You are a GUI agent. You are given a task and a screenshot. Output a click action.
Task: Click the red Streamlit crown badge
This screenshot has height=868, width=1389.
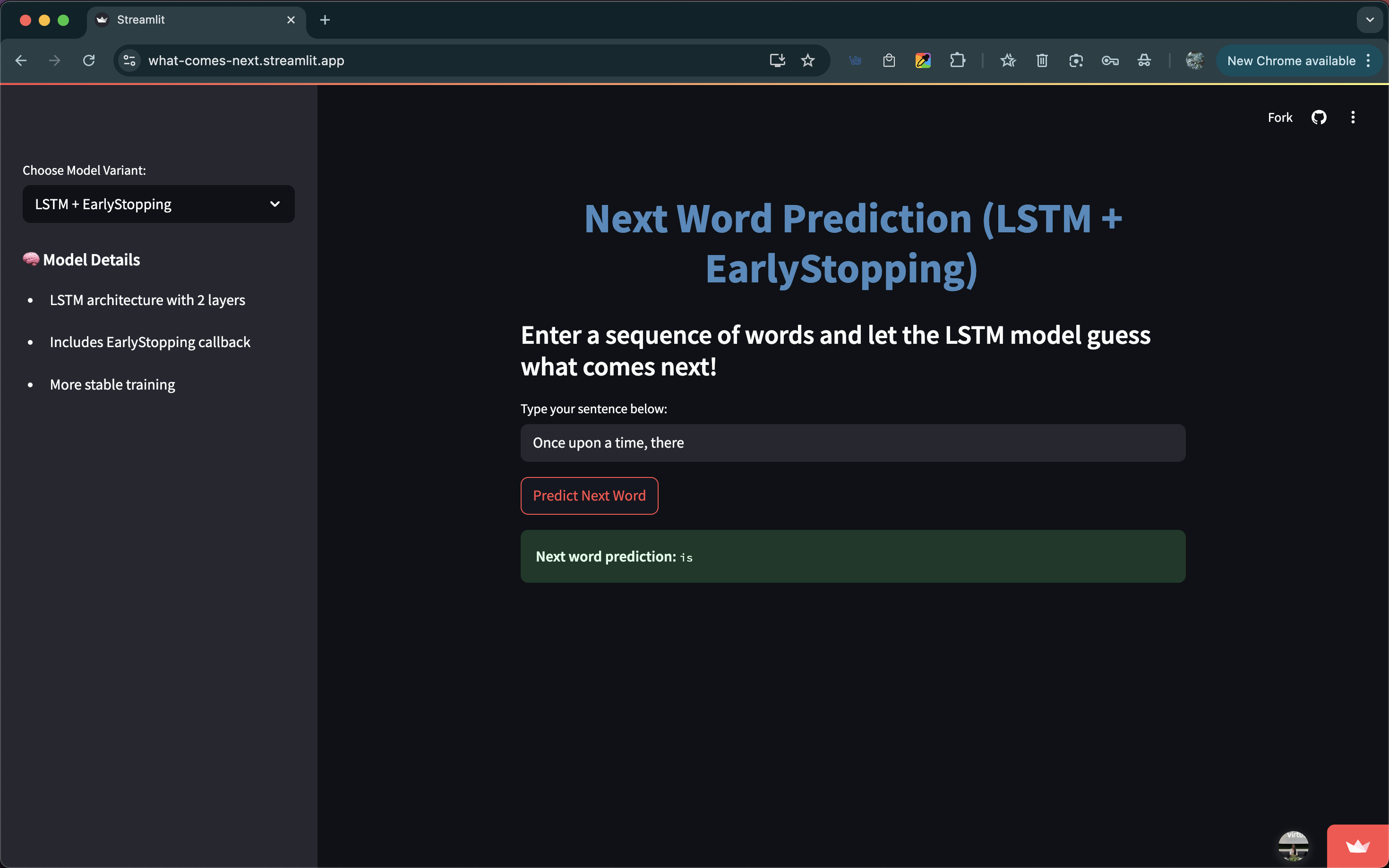point(1357,846)
